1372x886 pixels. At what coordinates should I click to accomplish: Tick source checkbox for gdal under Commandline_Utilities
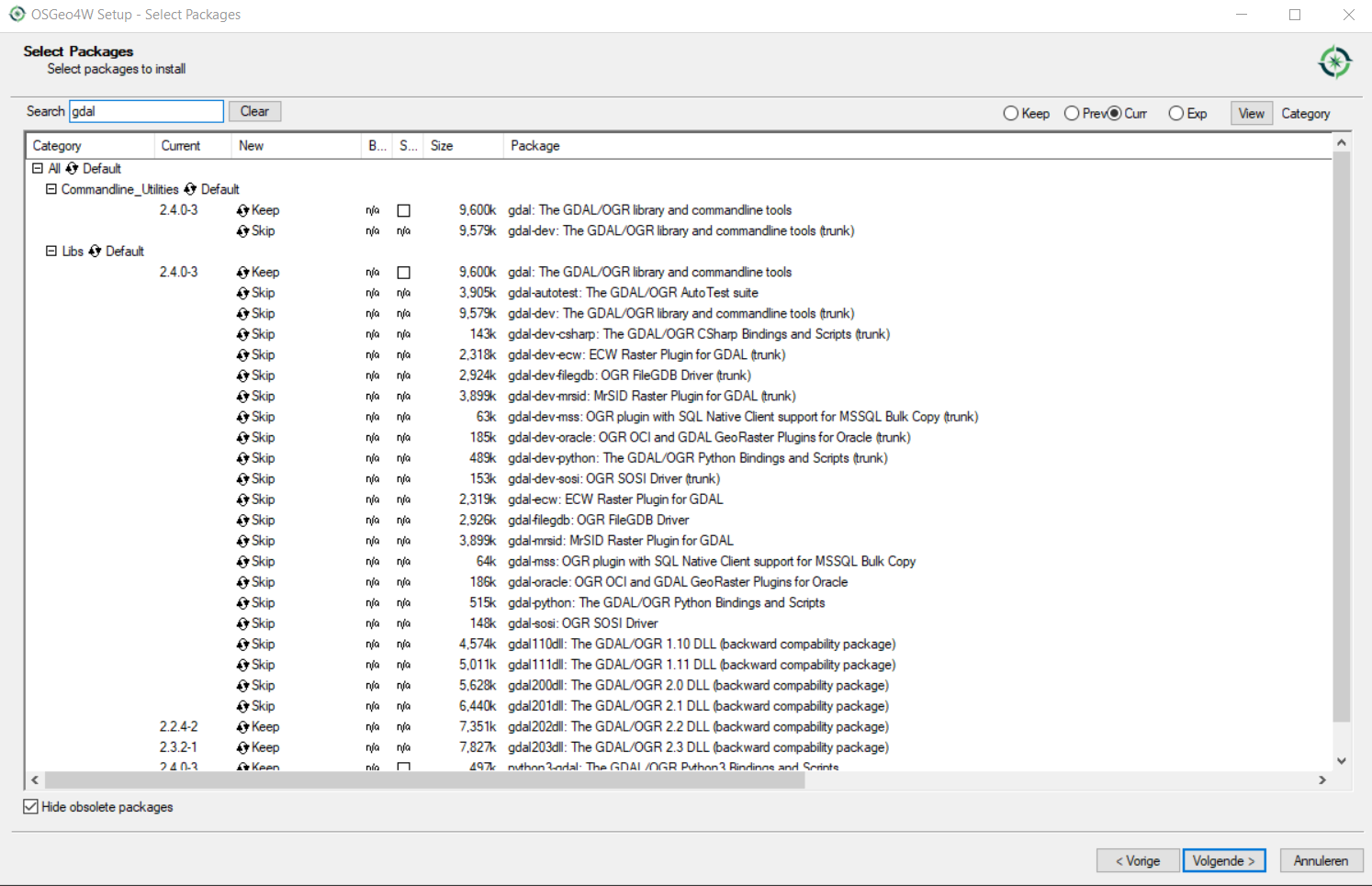click(x=403, y=210)
